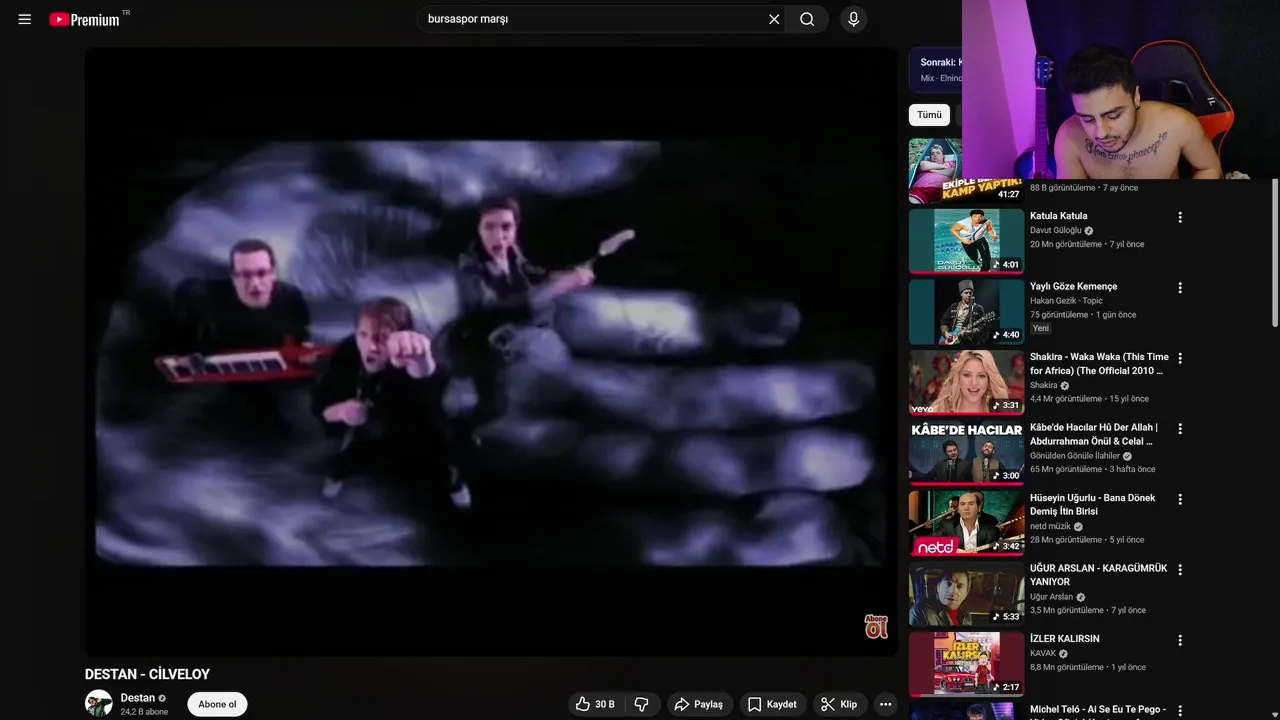Open options for Katula Katula video
1280x720 pixels.
[1180, 217]
